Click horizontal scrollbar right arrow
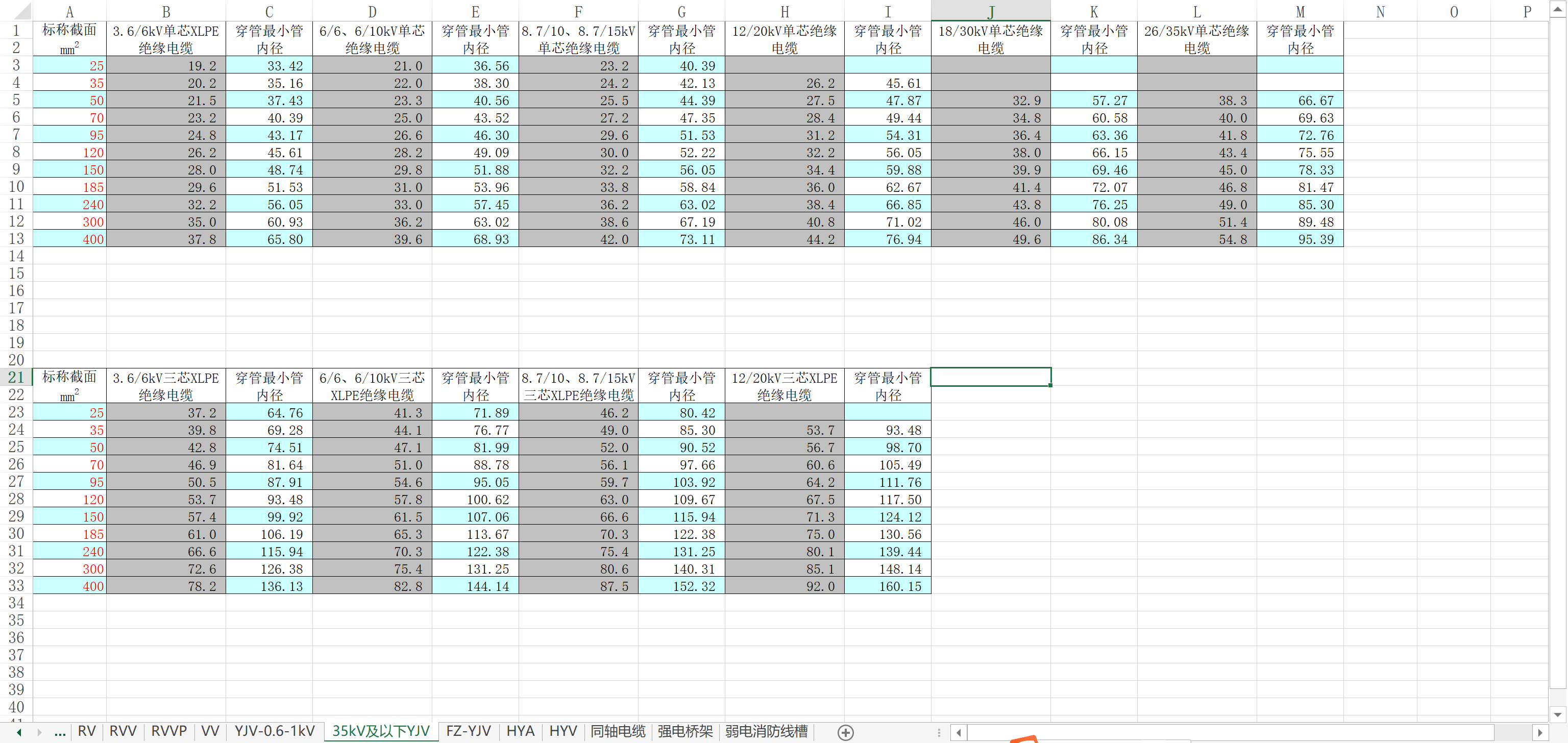The width and height of the screenshot is (1568, 743). pos(1539,732)
